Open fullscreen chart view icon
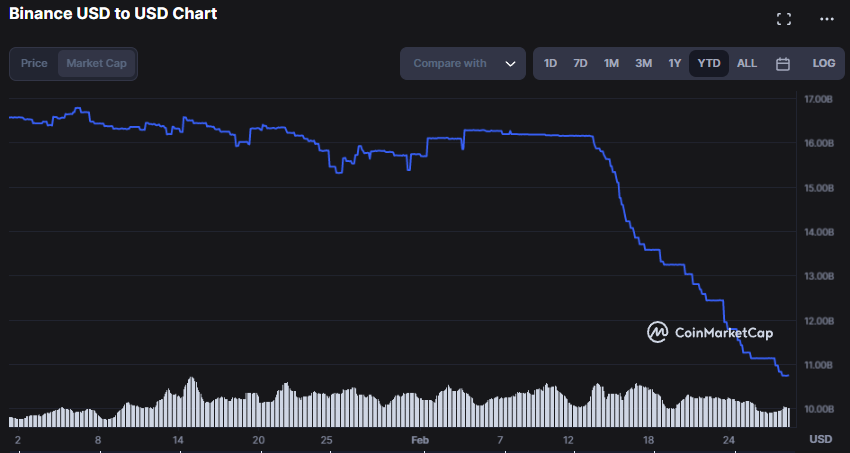 click(x=783, y=20)
